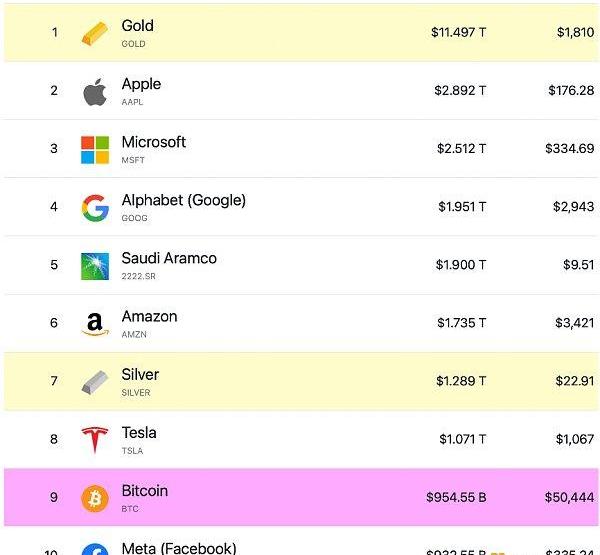The height and width of the screenshot is (555, 600).
Task: Open the Bitcoin asset name link
Action: [x=145, y=491]
